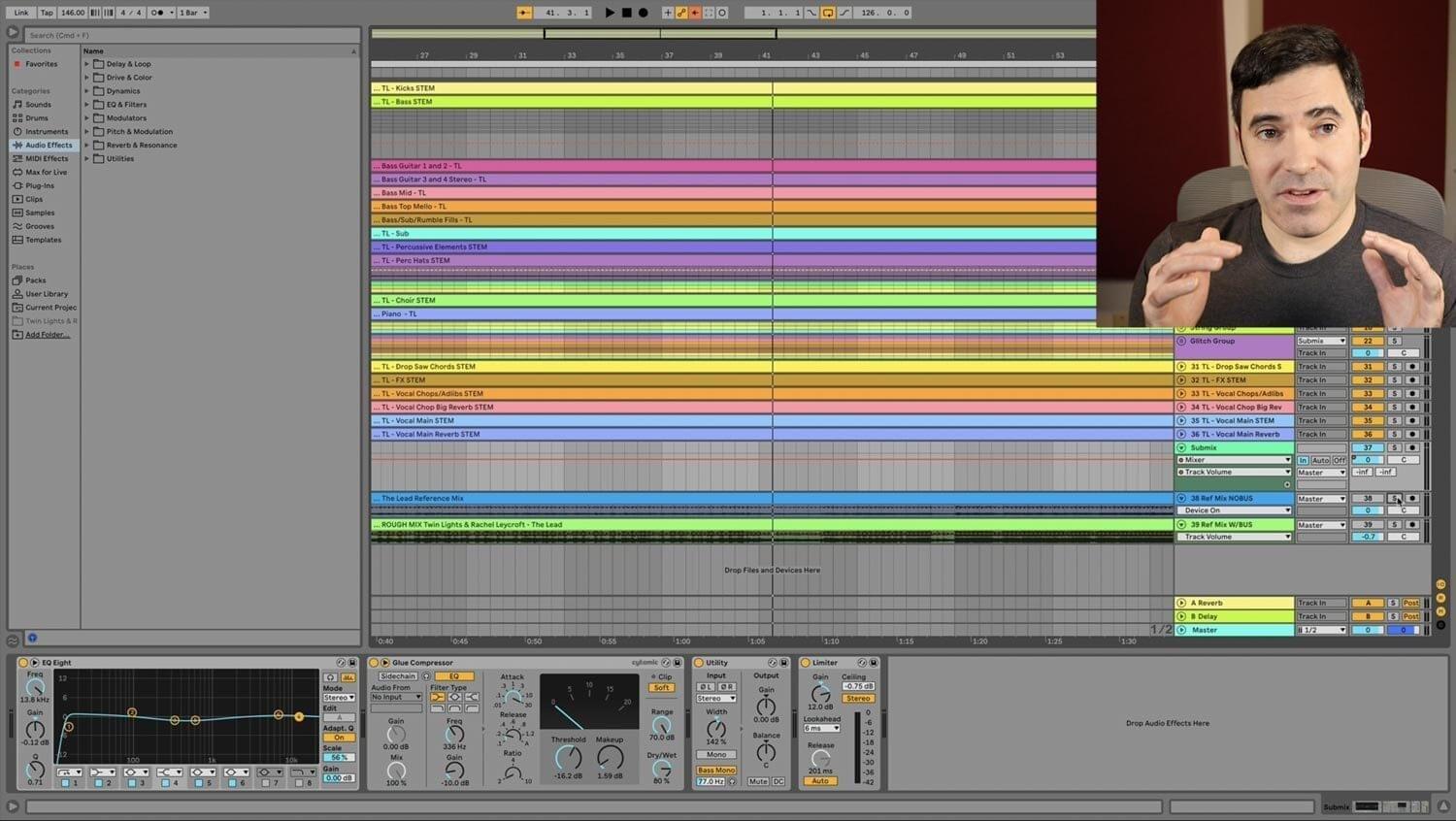The height and width of the screenshot is (821, 1456).
Task: Select the Sounds category in browser
Action: (x=38, y=104)
